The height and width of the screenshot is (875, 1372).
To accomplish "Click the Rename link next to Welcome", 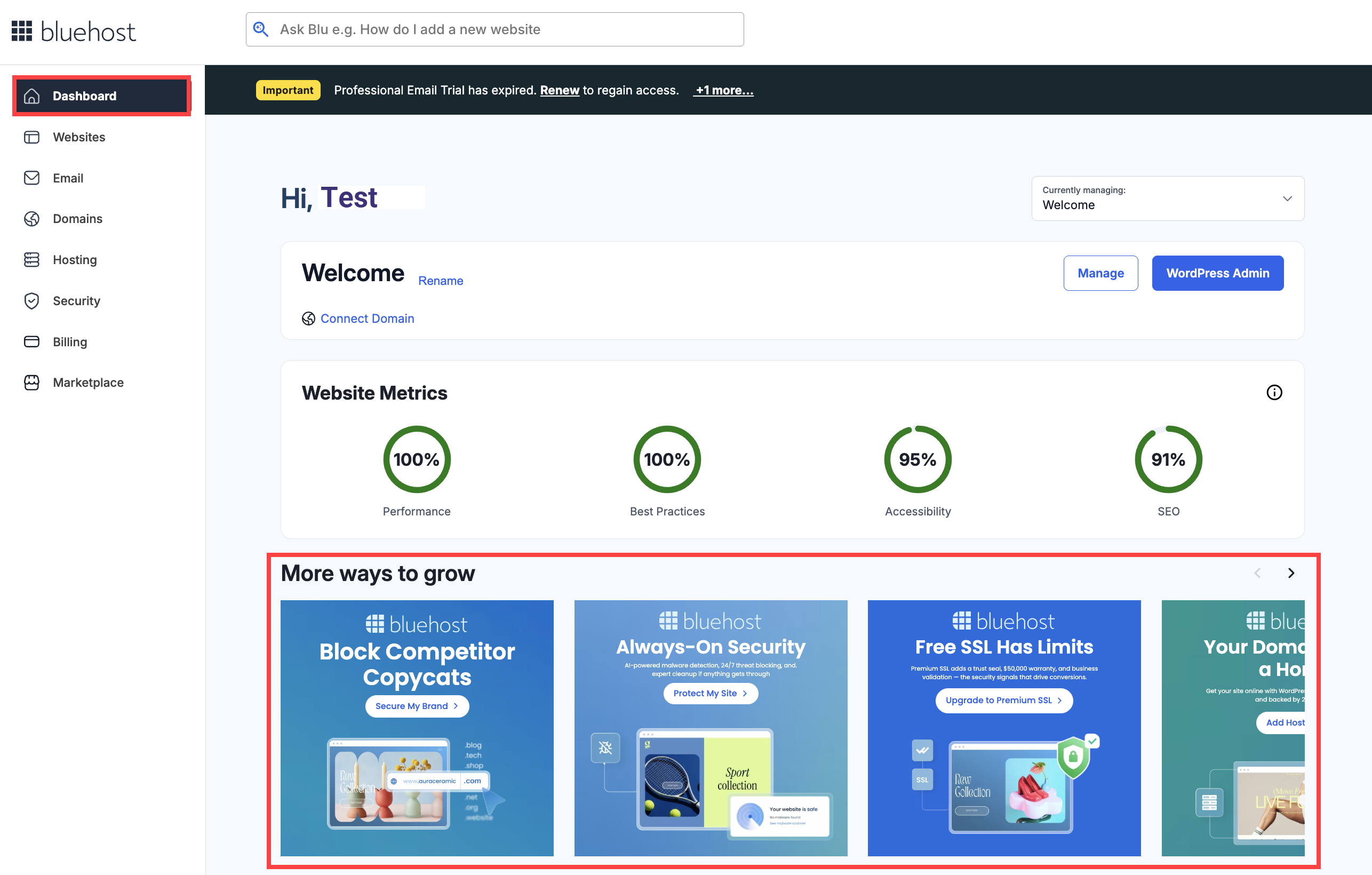I will (x=441, y=281).
